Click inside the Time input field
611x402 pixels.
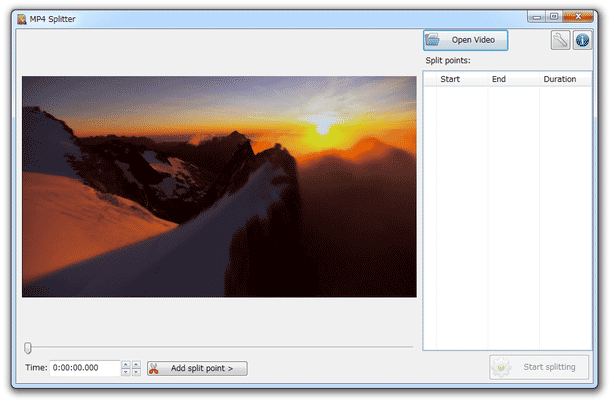(85, 368)
